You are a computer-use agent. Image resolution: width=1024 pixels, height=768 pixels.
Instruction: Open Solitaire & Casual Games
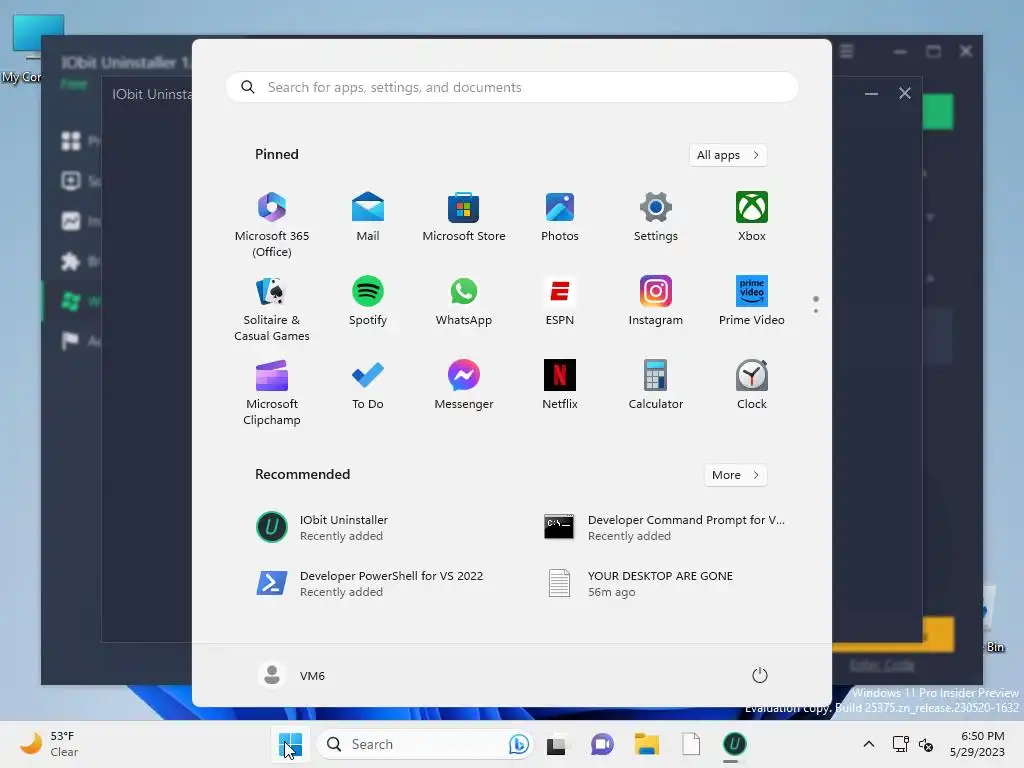coord(272,308)
